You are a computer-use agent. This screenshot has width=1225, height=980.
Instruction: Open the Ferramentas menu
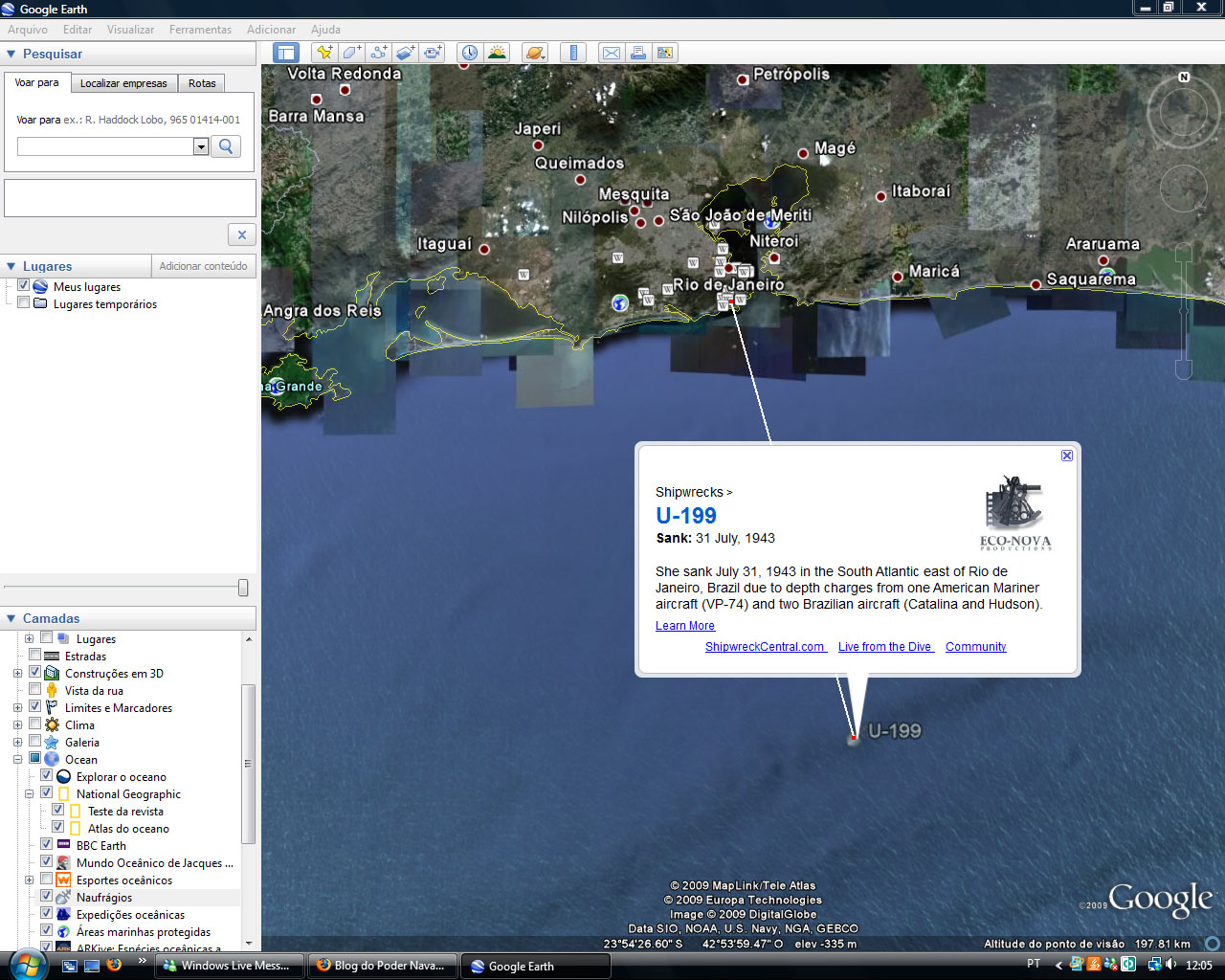point(200,30)
